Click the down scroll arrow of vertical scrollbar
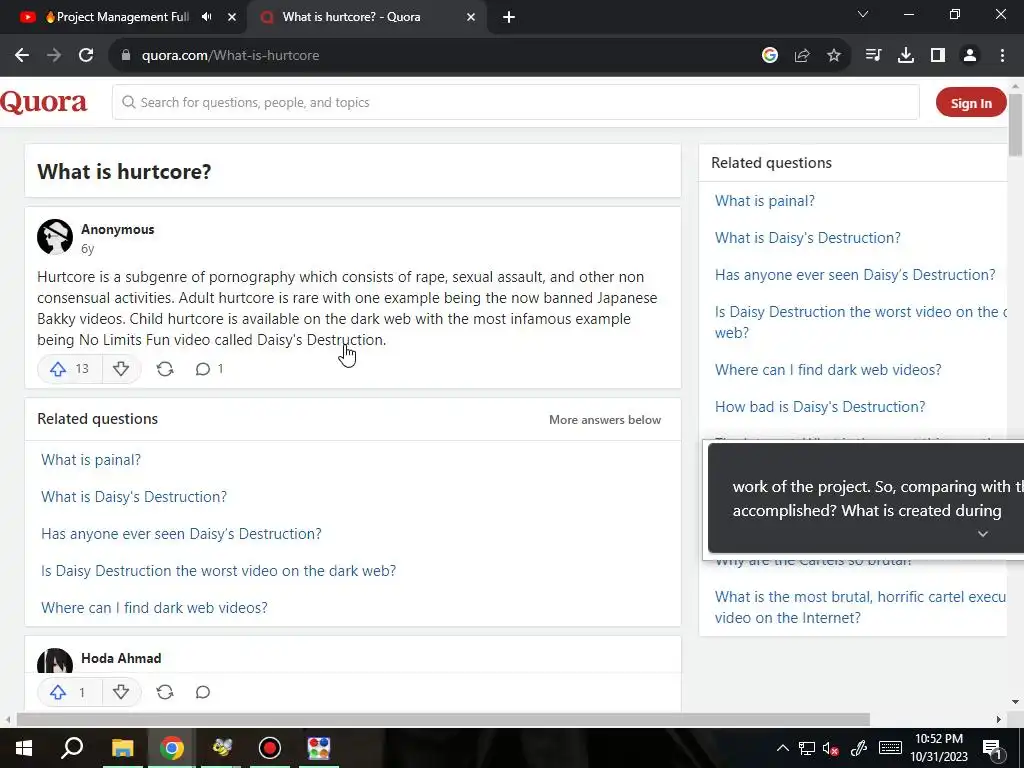The width and height of the screenshot is (1024, 768). tap(1016, 703)
